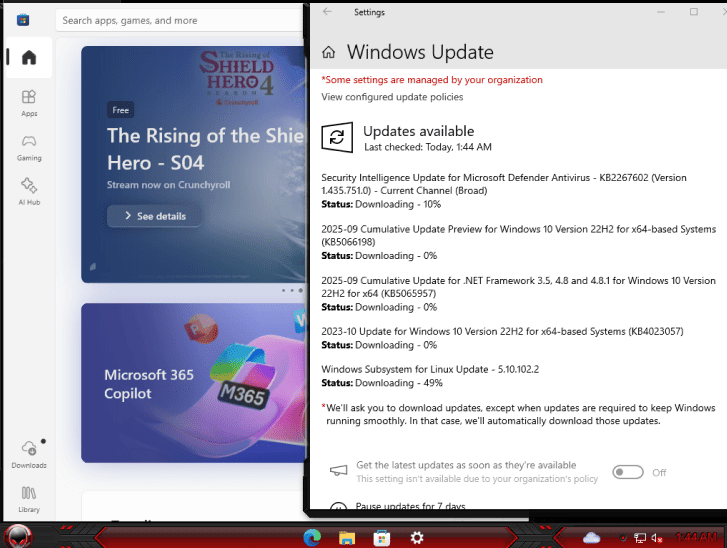Viewport: 727px width, 548px height.
Task: Click the Updates available heading
Action: pyautogui.click(x=419, y=131)
